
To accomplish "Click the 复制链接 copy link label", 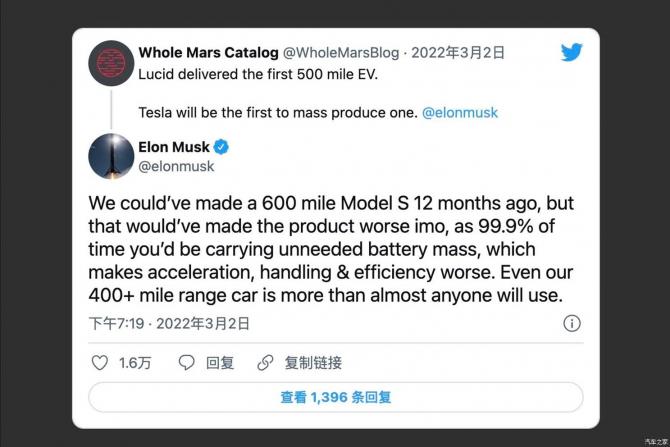I will coord(313,362).
